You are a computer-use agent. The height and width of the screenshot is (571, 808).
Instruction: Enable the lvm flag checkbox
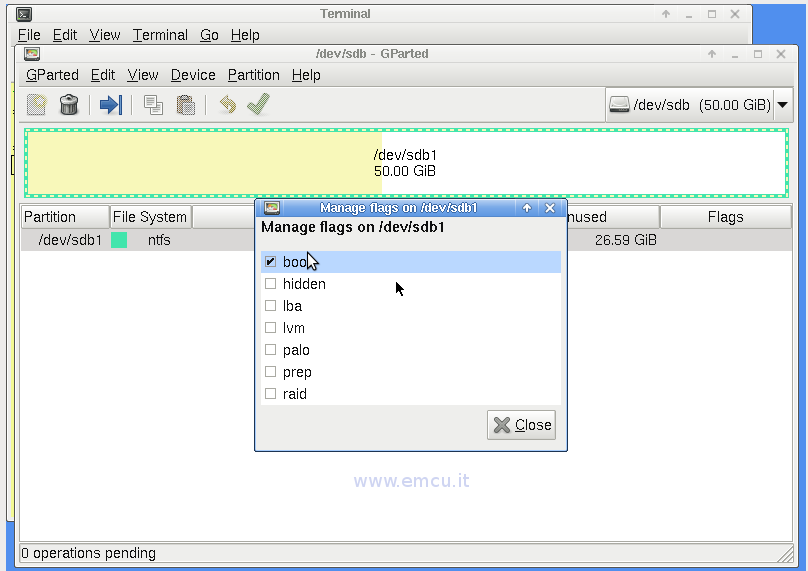coord(271,328)
